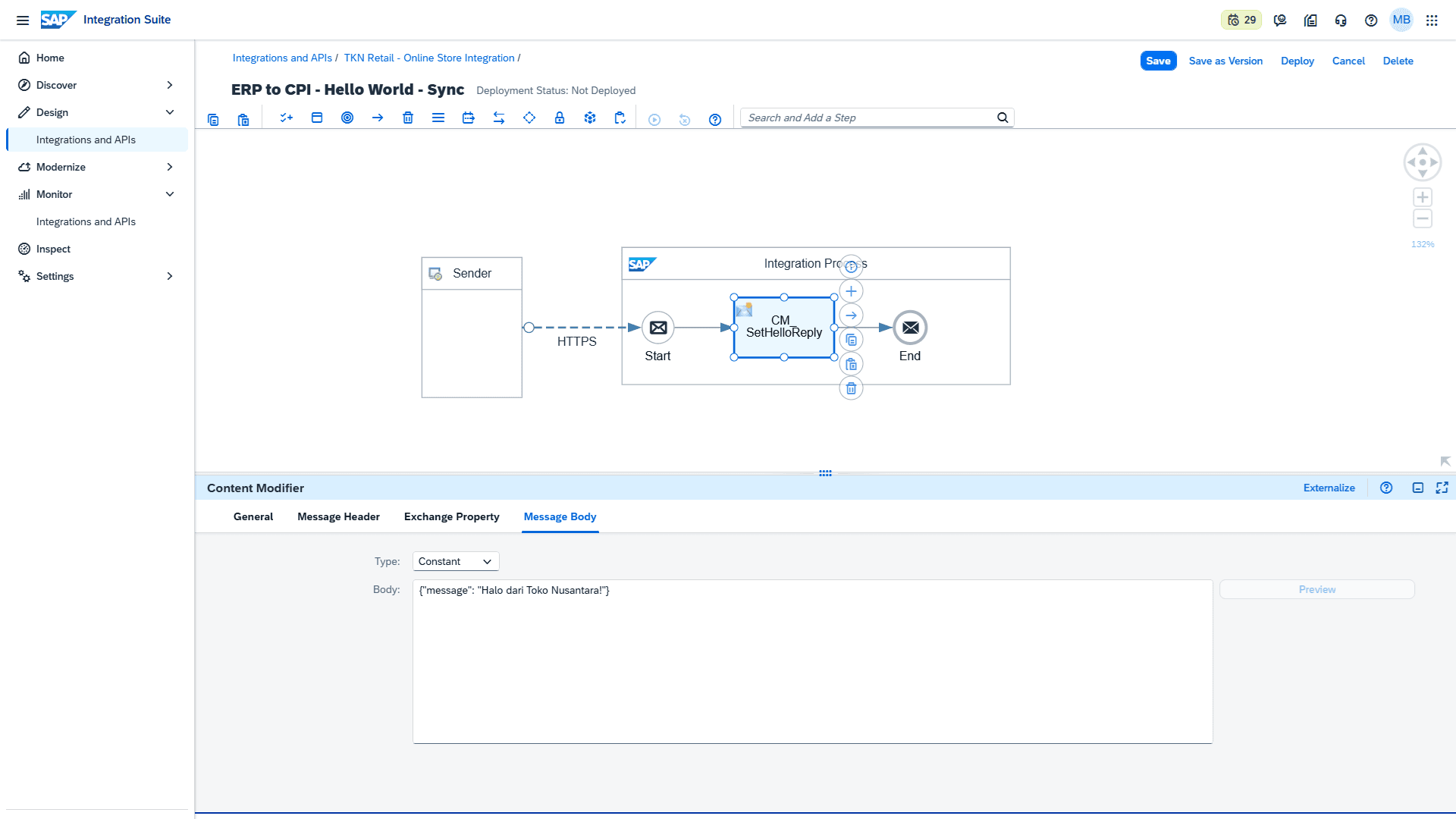Click the zoom out minus button on canvas
The height and width of the screenshot is (819, 1456).
coord(1423,218)
